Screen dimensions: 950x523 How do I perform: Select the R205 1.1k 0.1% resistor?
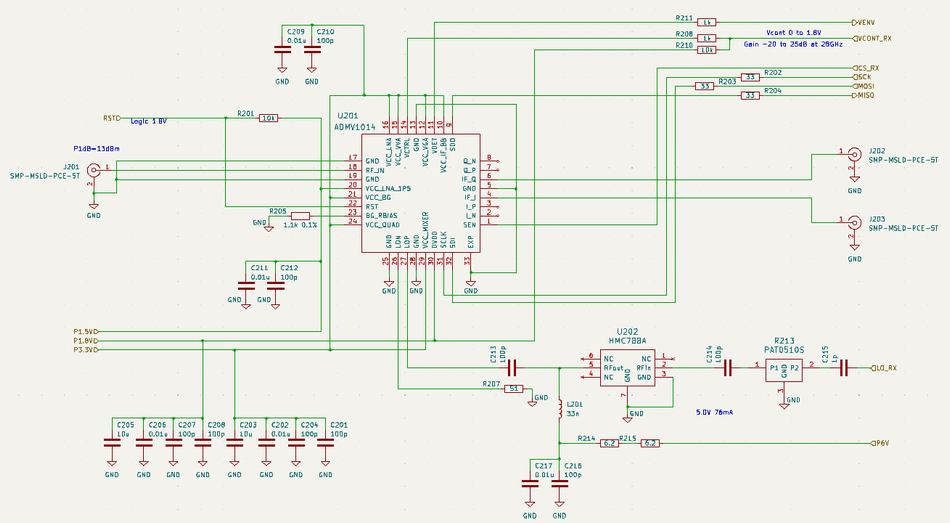point(299,217)
